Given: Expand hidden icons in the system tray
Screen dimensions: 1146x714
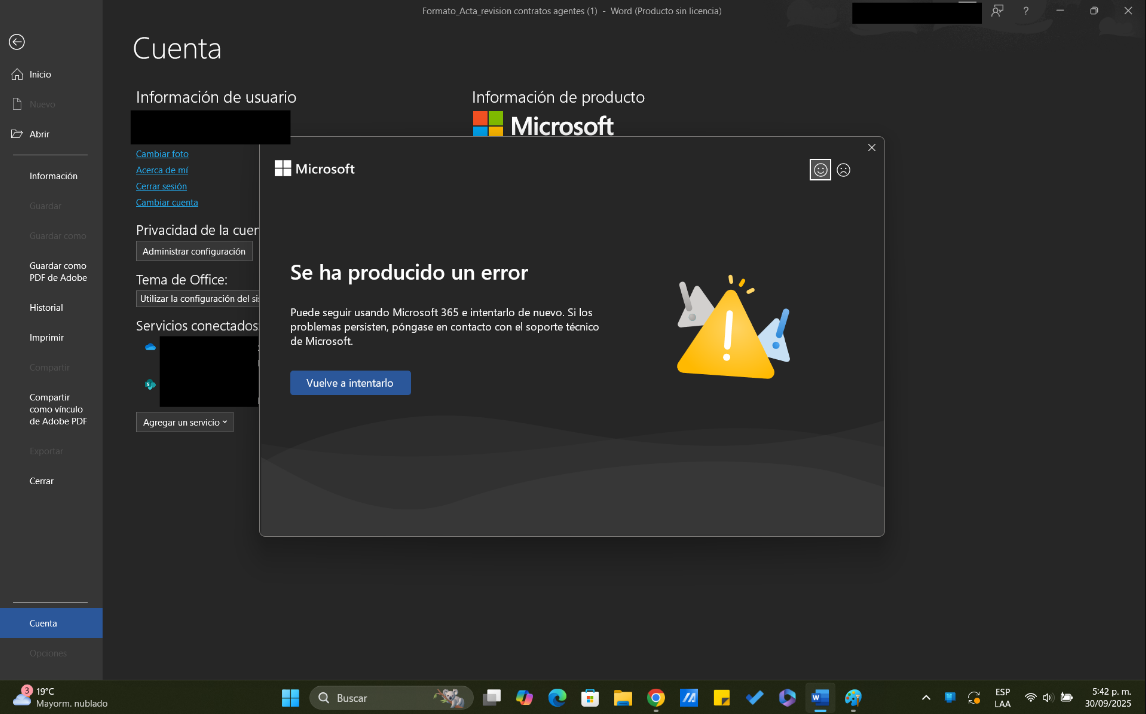Looking at the screenshot, I should point(925,697).
